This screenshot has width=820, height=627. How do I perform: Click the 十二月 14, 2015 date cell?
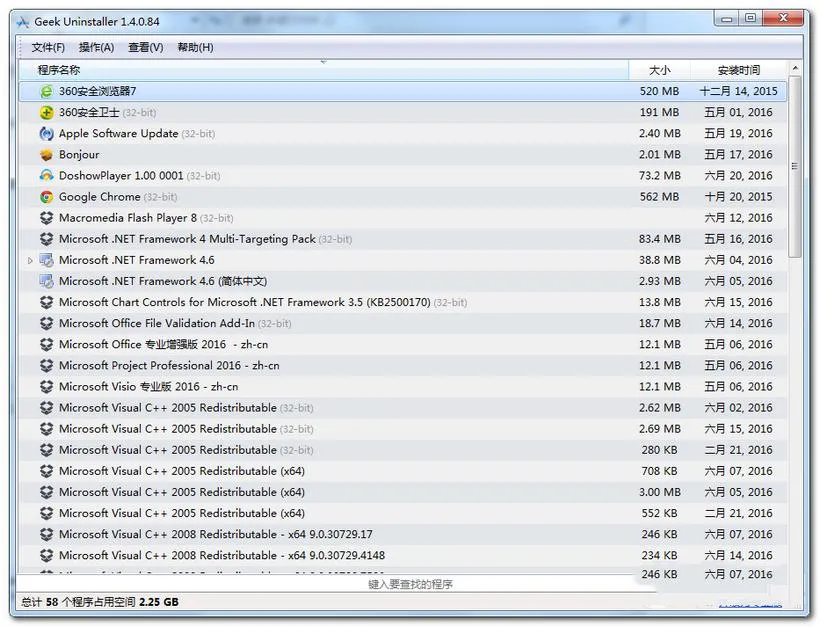738,92
